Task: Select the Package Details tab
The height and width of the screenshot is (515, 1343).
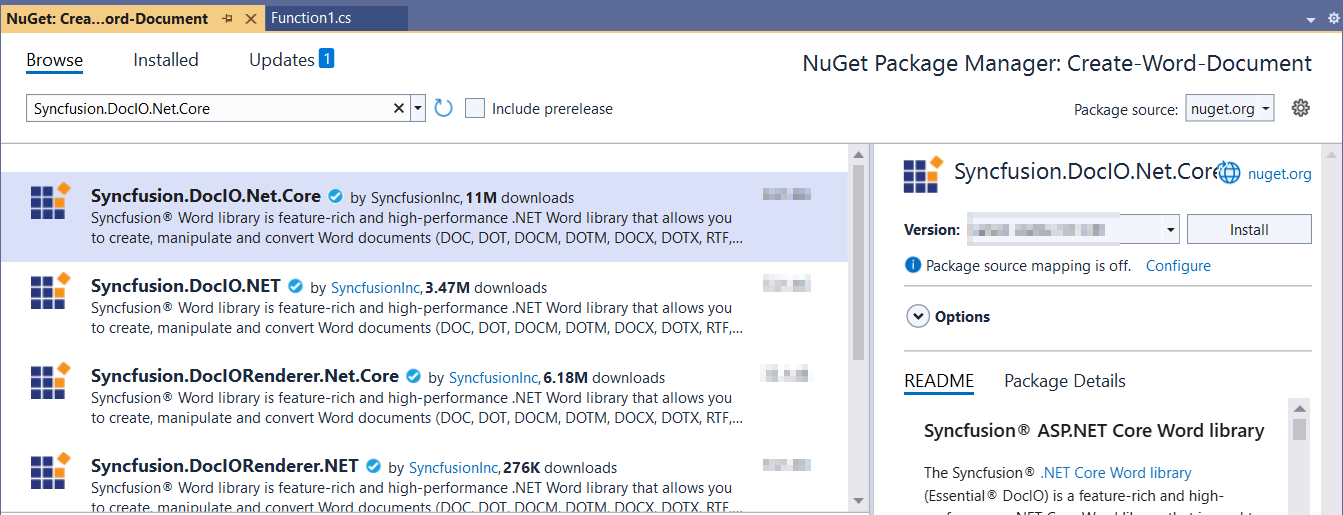Action: click(x=1065, y=381)
